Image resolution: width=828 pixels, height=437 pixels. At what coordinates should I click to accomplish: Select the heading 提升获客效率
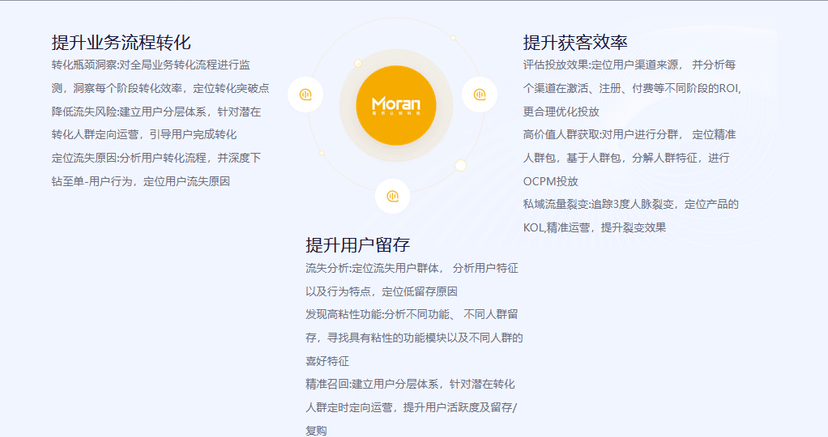click(x=575, y=42)
